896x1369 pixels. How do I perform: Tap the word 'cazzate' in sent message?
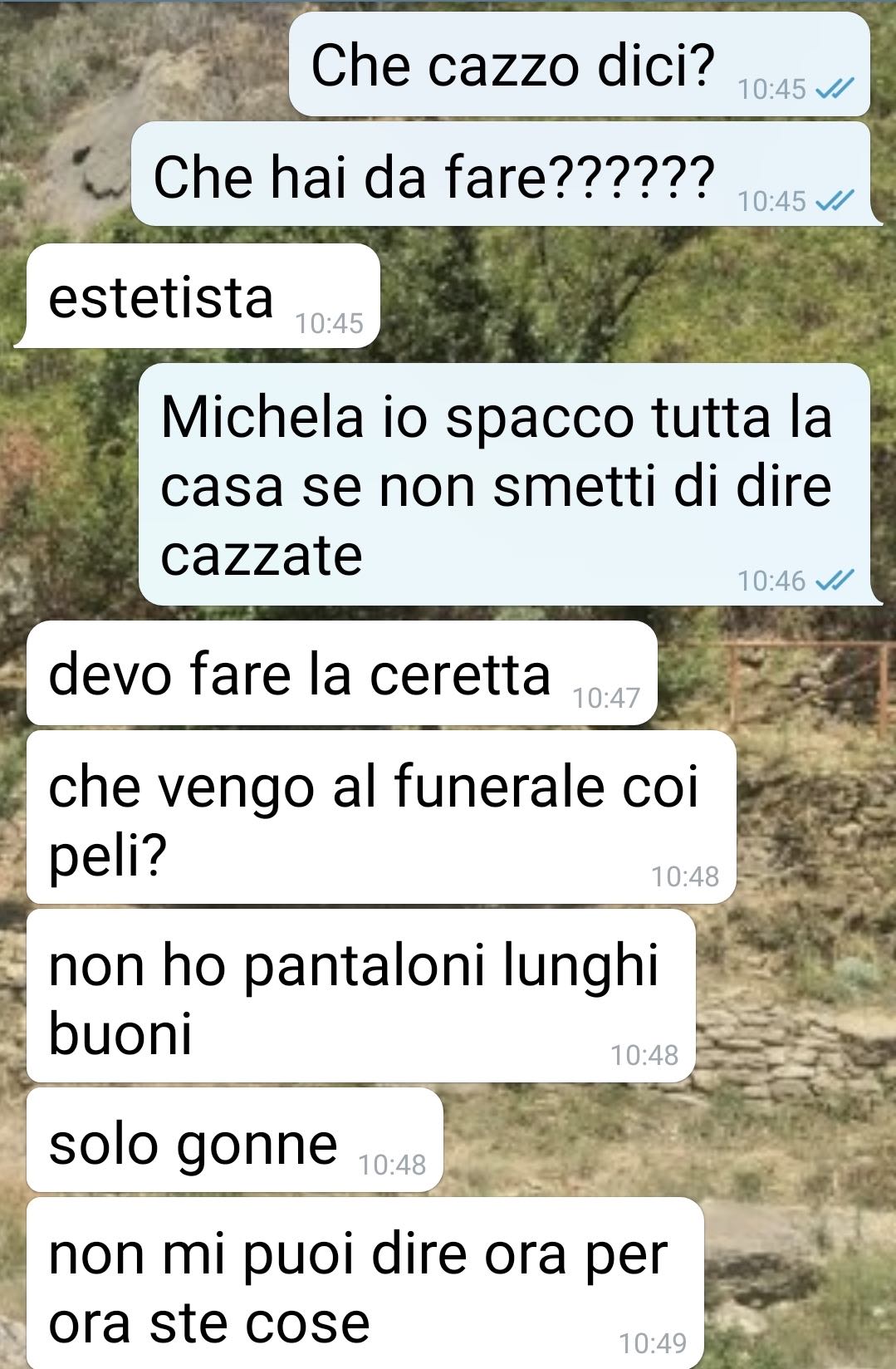pos(262,556)
